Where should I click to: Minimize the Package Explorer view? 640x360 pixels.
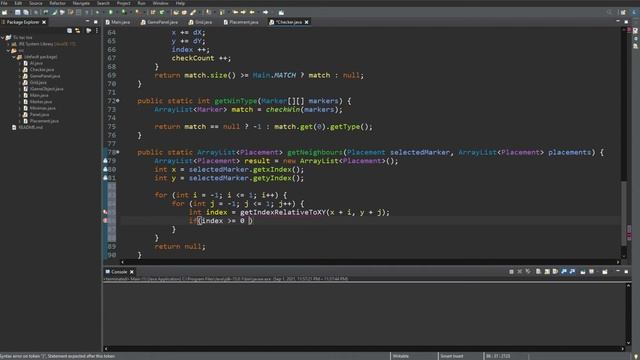(x=87, y=22)
